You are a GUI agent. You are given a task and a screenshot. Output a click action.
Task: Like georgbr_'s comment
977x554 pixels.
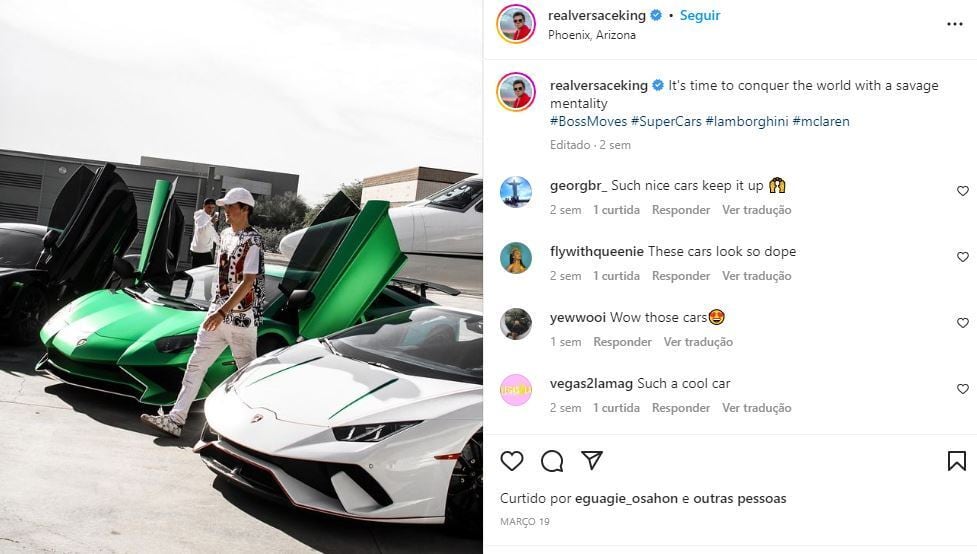962,191
